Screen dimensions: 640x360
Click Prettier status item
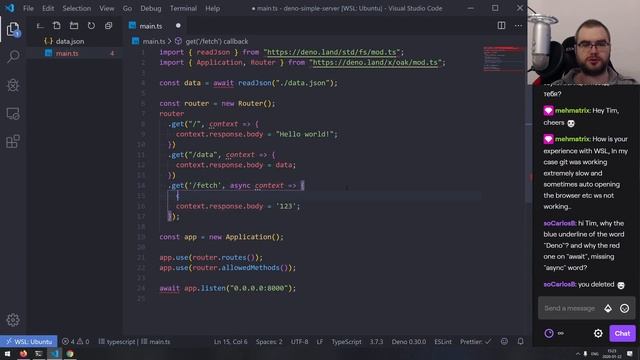click(476, 342)
